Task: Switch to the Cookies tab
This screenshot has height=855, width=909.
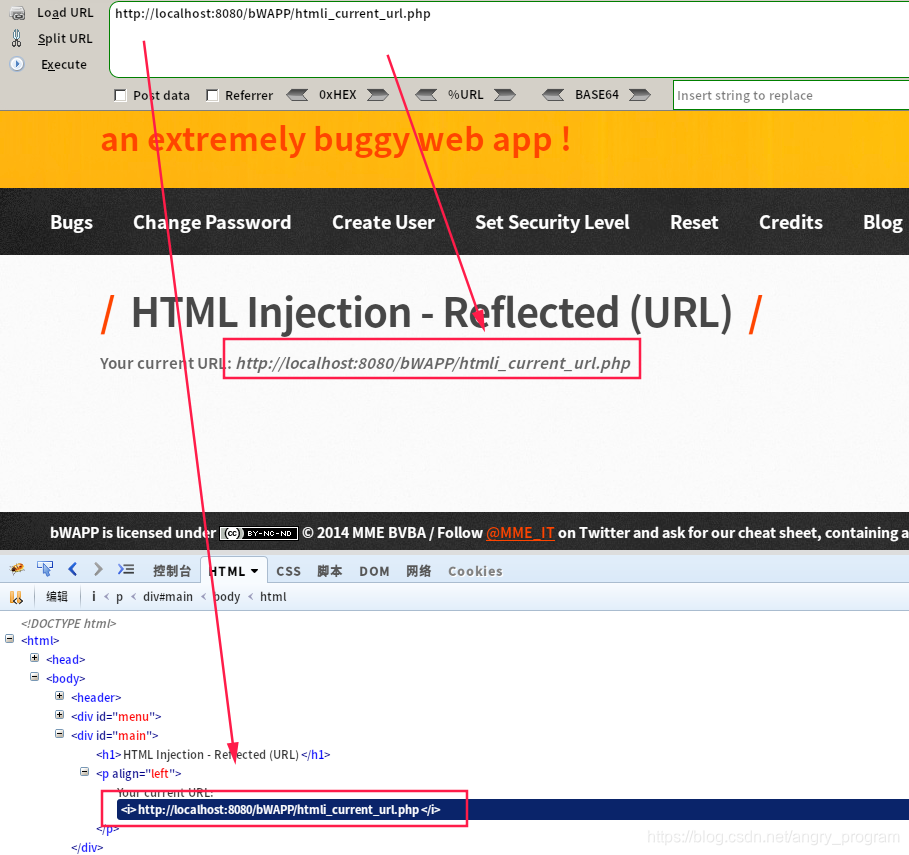Action: [x=475, y=571]
